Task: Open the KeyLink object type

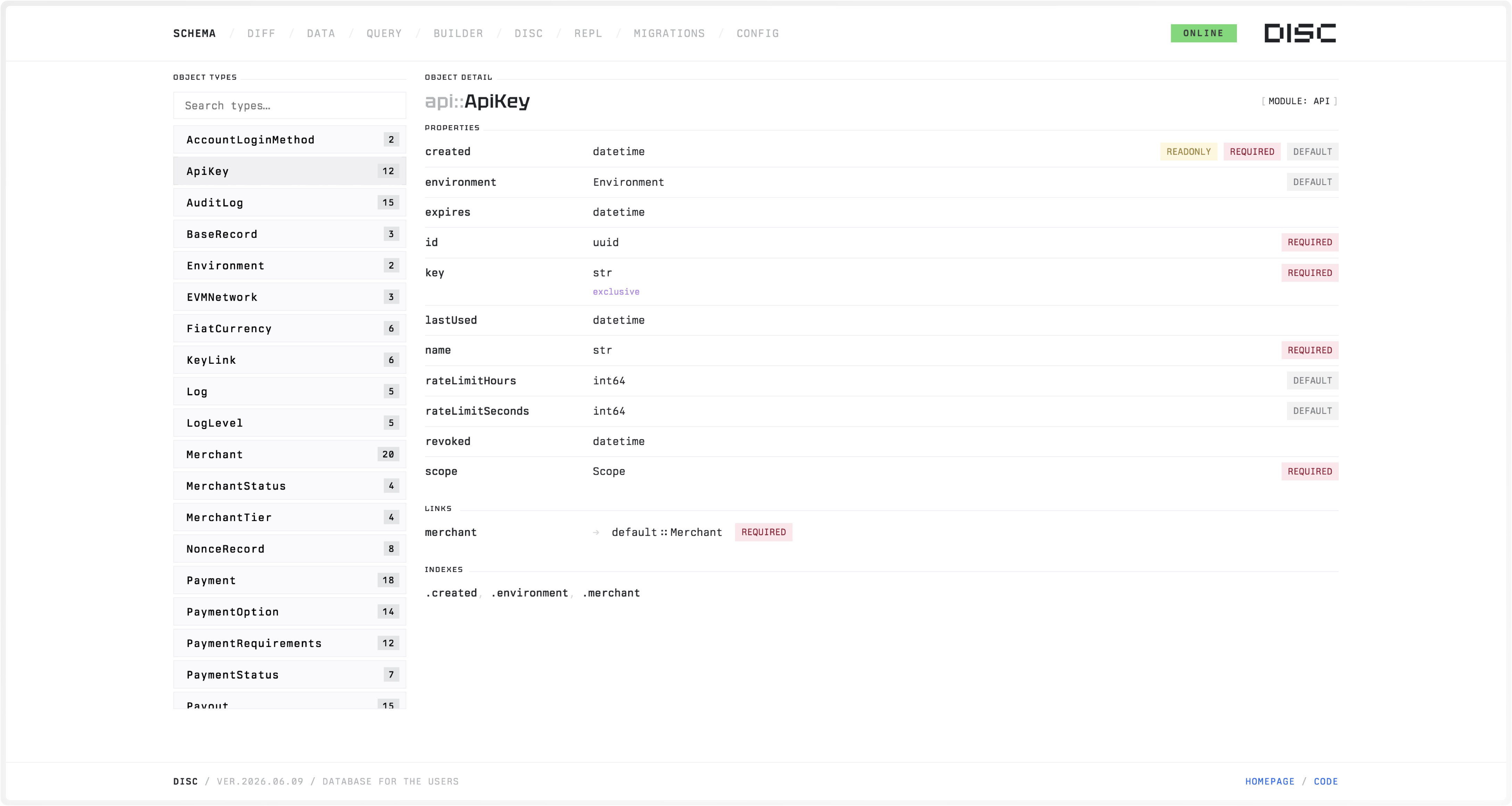Action: coord(289,360)
